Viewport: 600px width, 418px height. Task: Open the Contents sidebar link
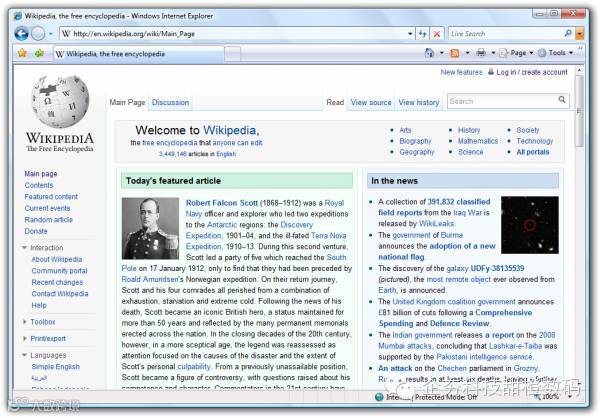(x=39, y=185)
